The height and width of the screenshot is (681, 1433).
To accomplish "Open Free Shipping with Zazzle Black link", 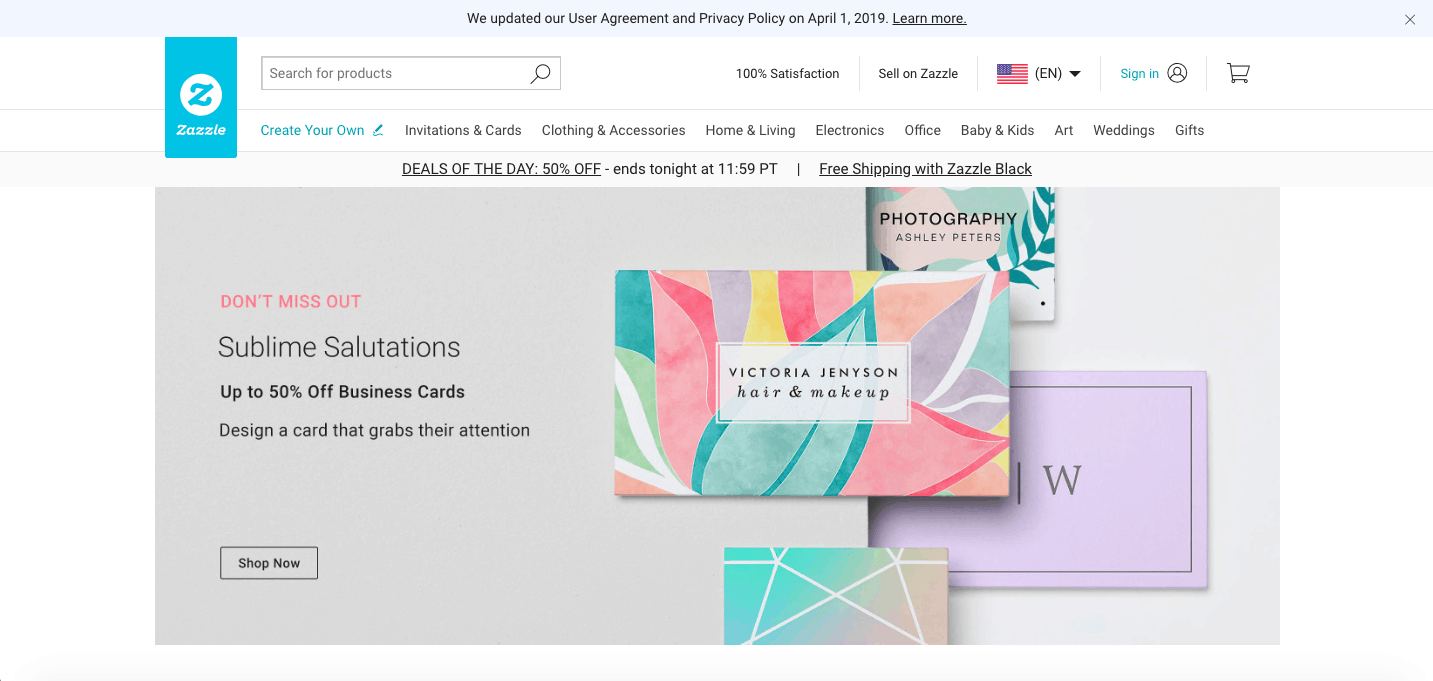I will click(x=925, y=169).
